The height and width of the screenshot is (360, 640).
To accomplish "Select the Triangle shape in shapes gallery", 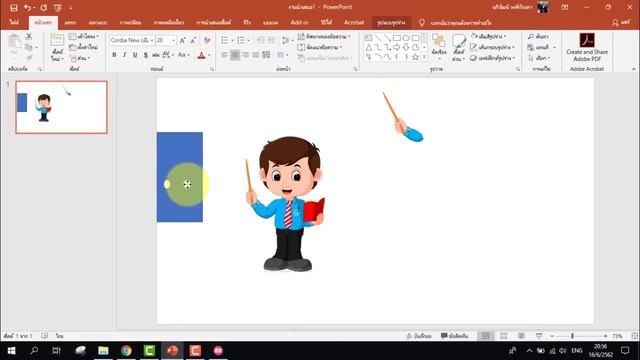I will 369,48.
